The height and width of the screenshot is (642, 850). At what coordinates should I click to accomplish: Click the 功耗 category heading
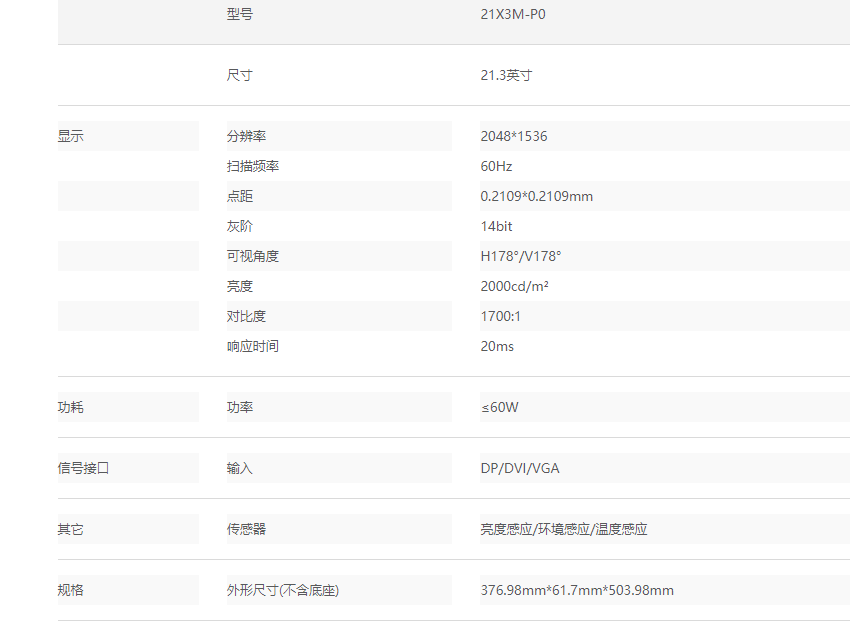point(71,407)
